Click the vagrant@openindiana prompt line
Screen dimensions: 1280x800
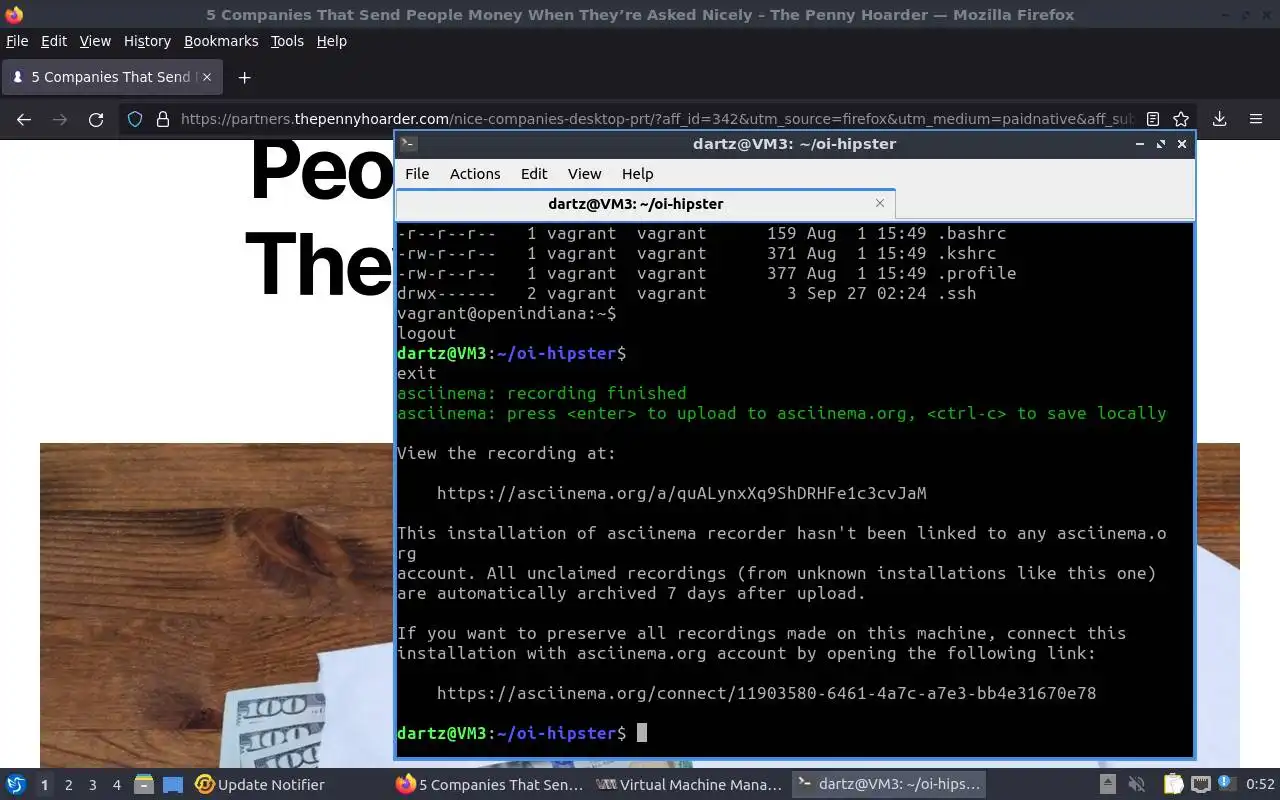tap(506, 313)
